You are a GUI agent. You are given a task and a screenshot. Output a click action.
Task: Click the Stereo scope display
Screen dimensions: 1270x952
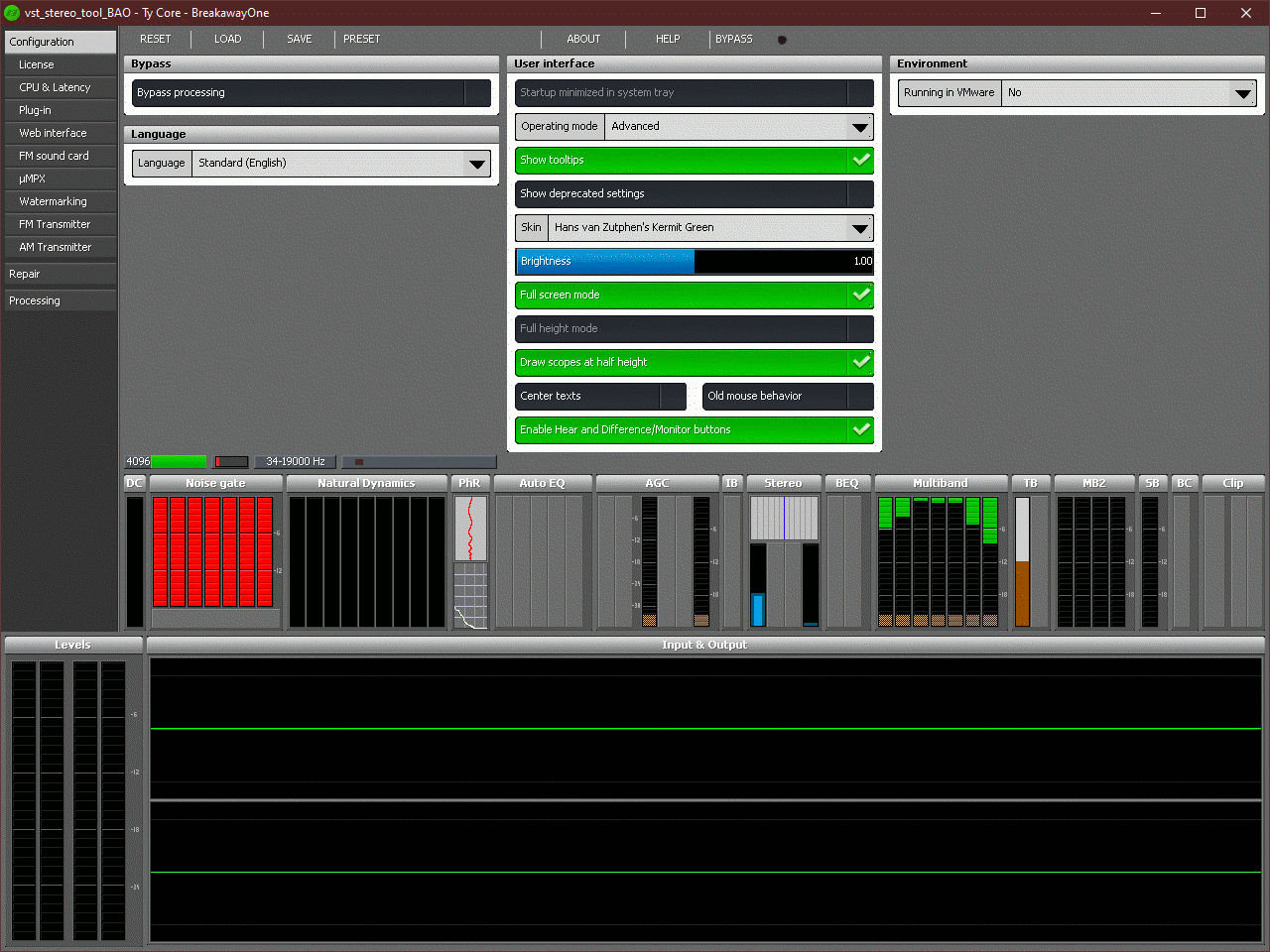click(784, 518)
